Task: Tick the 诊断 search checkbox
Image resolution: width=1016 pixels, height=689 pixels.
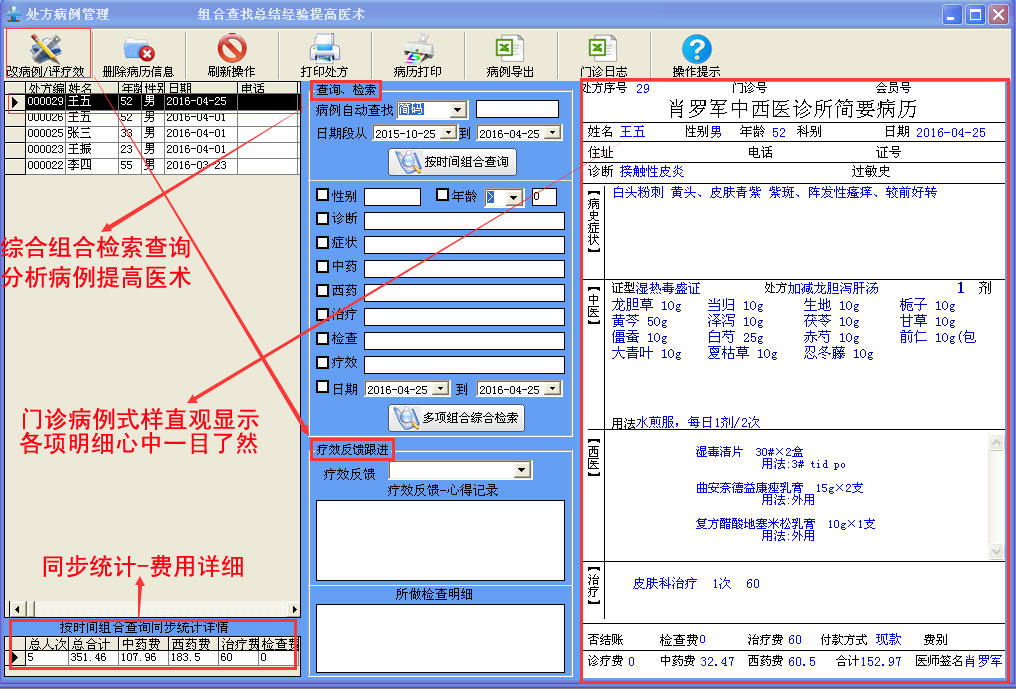Action: (322, 219)
